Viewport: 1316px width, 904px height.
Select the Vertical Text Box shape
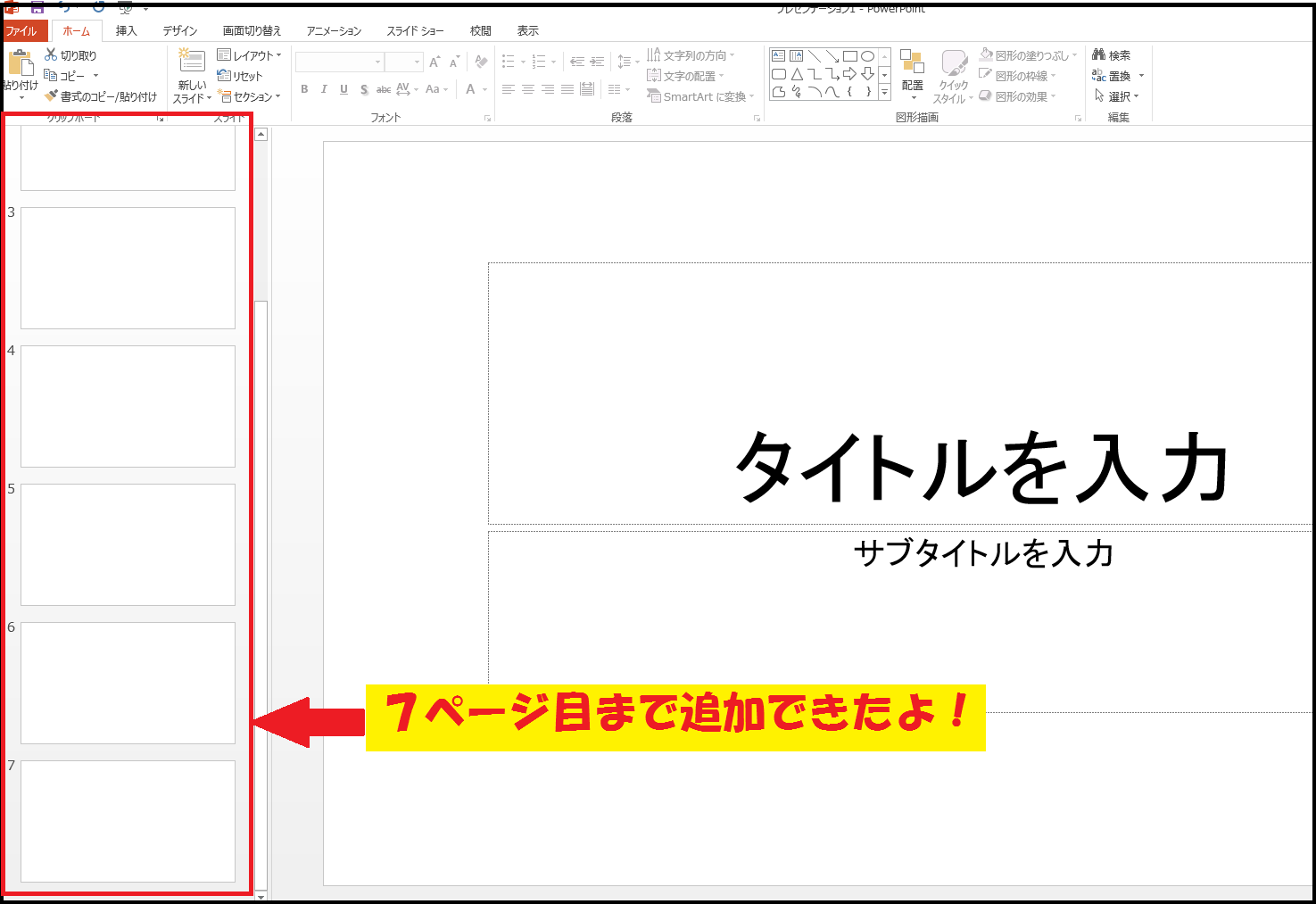[797, 56]
